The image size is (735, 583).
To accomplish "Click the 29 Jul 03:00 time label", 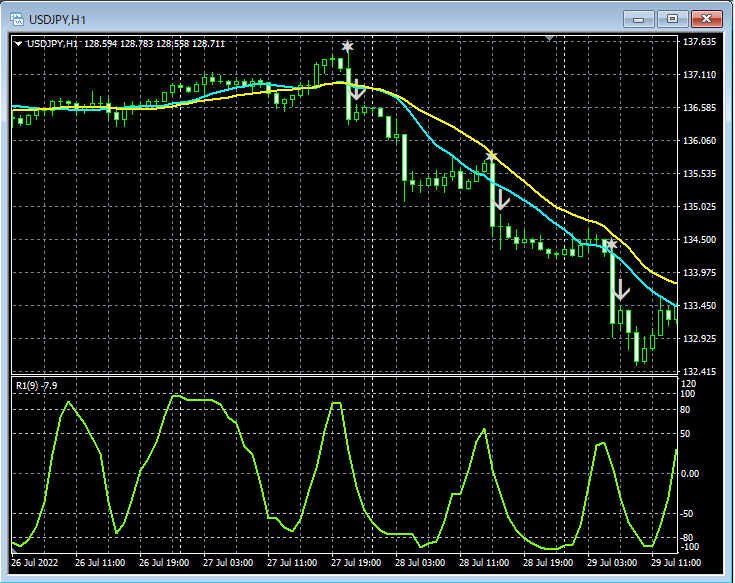I will (x=612, y=562).
